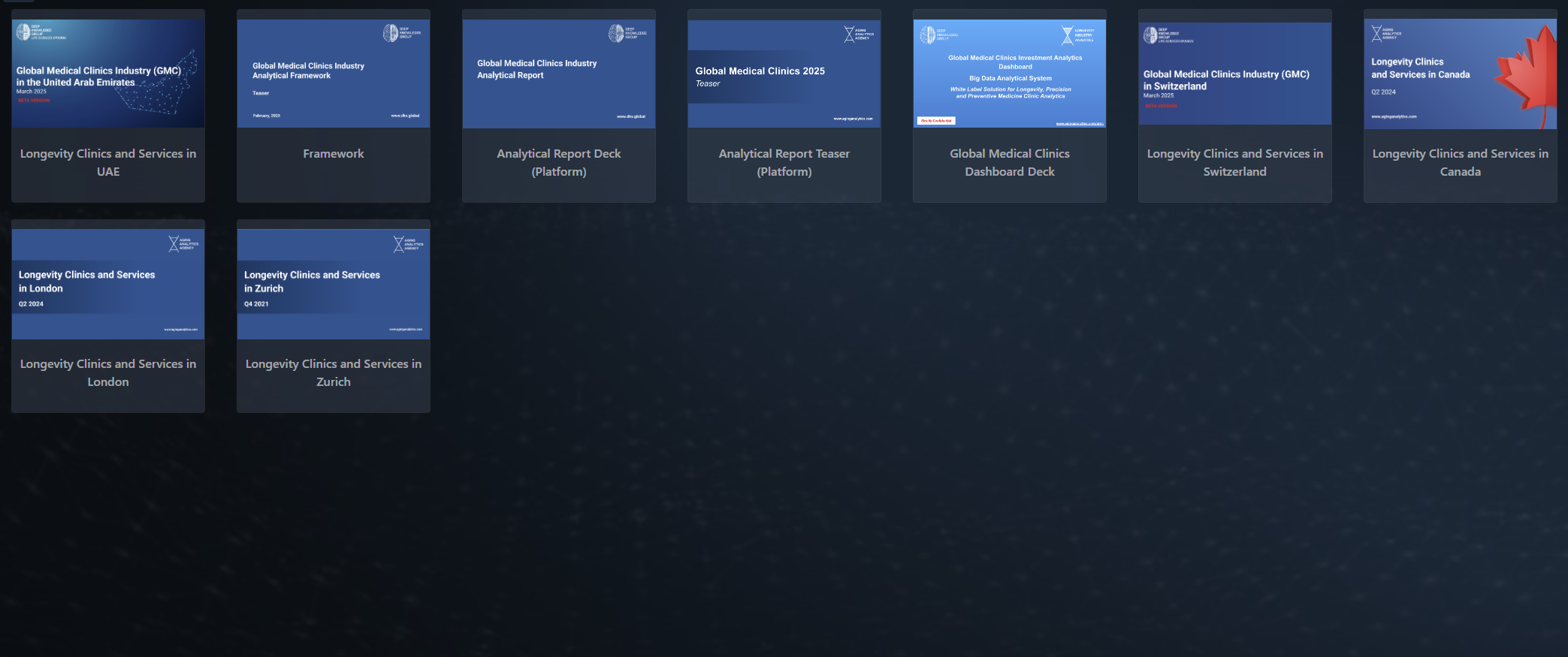Open the Q4 2021 Zurich report cover
The width and height of the screenshot is (1568, 657).
point(334,285)
